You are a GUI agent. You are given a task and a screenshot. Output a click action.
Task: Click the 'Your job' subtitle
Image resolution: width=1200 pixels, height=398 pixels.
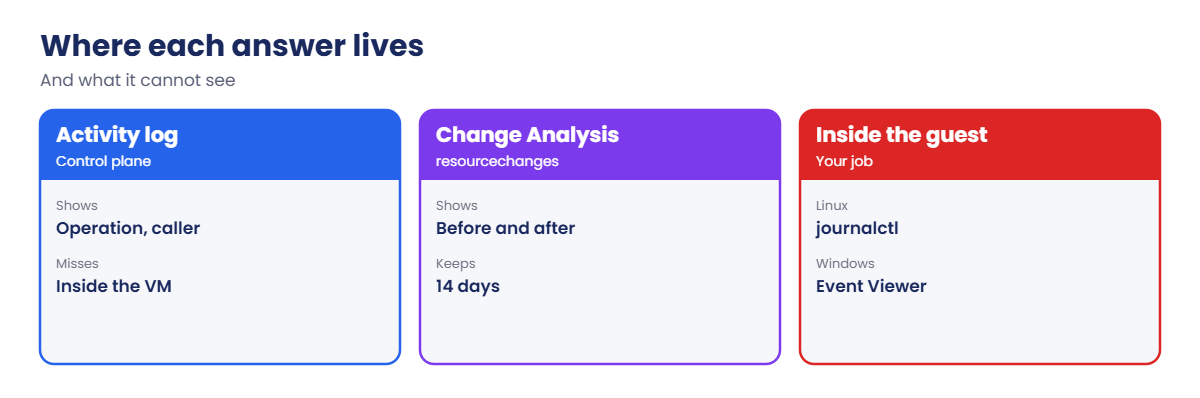[845, 161]
